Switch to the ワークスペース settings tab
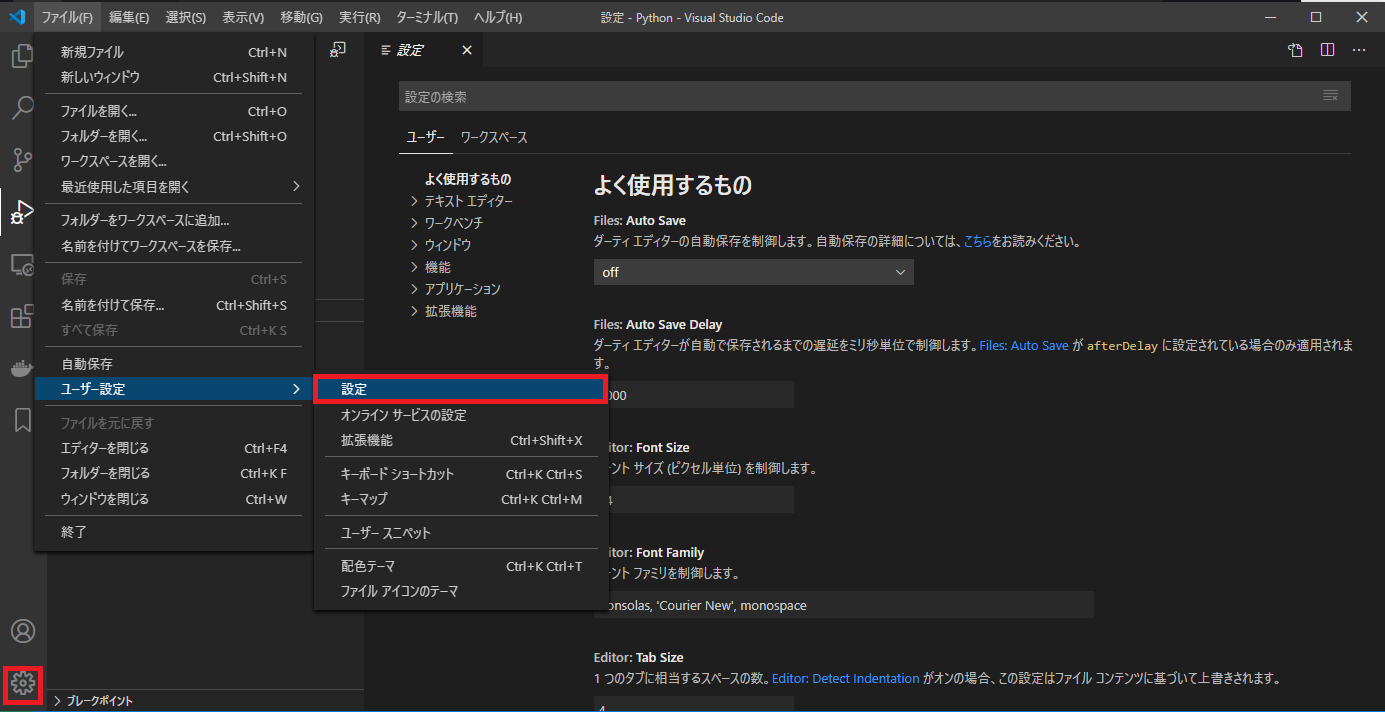The image size is (1385, 712). 494,137
